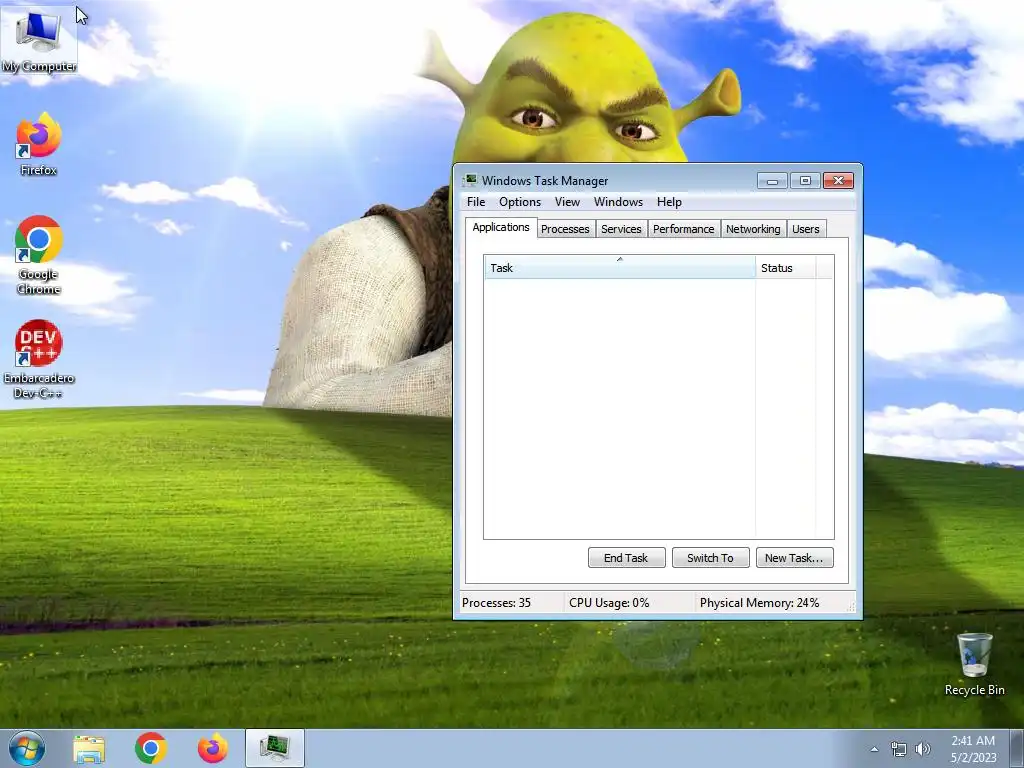This screenshot has height=768, width=1024.
Task: Switch to the Performance tab
Action: (684, 229)
